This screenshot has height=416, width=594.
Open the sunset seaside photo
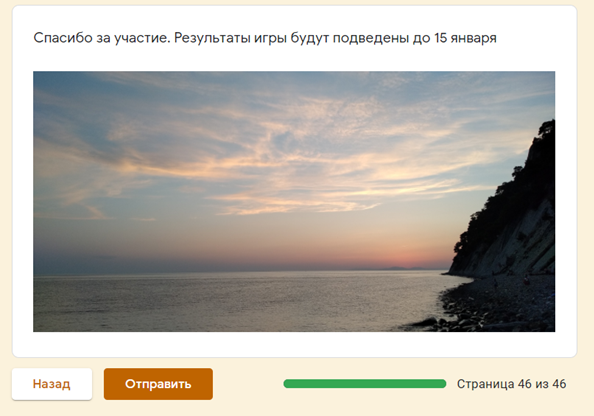294,201
